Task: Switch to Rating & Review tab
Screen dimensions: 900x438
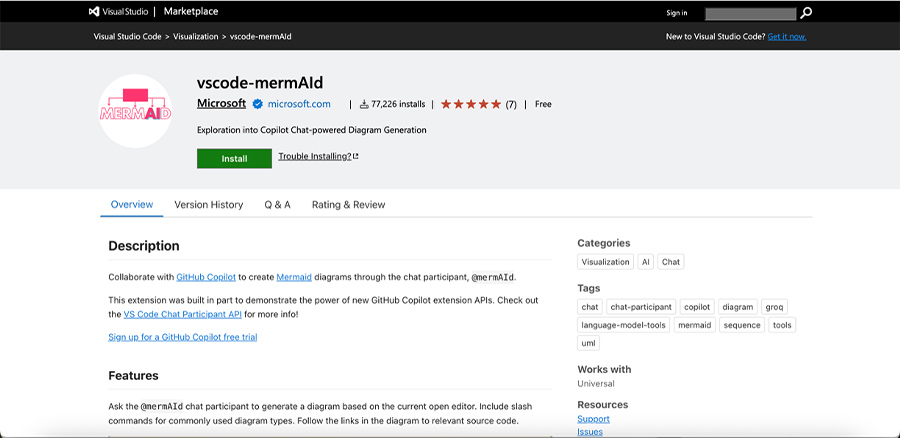Action: 348,204
